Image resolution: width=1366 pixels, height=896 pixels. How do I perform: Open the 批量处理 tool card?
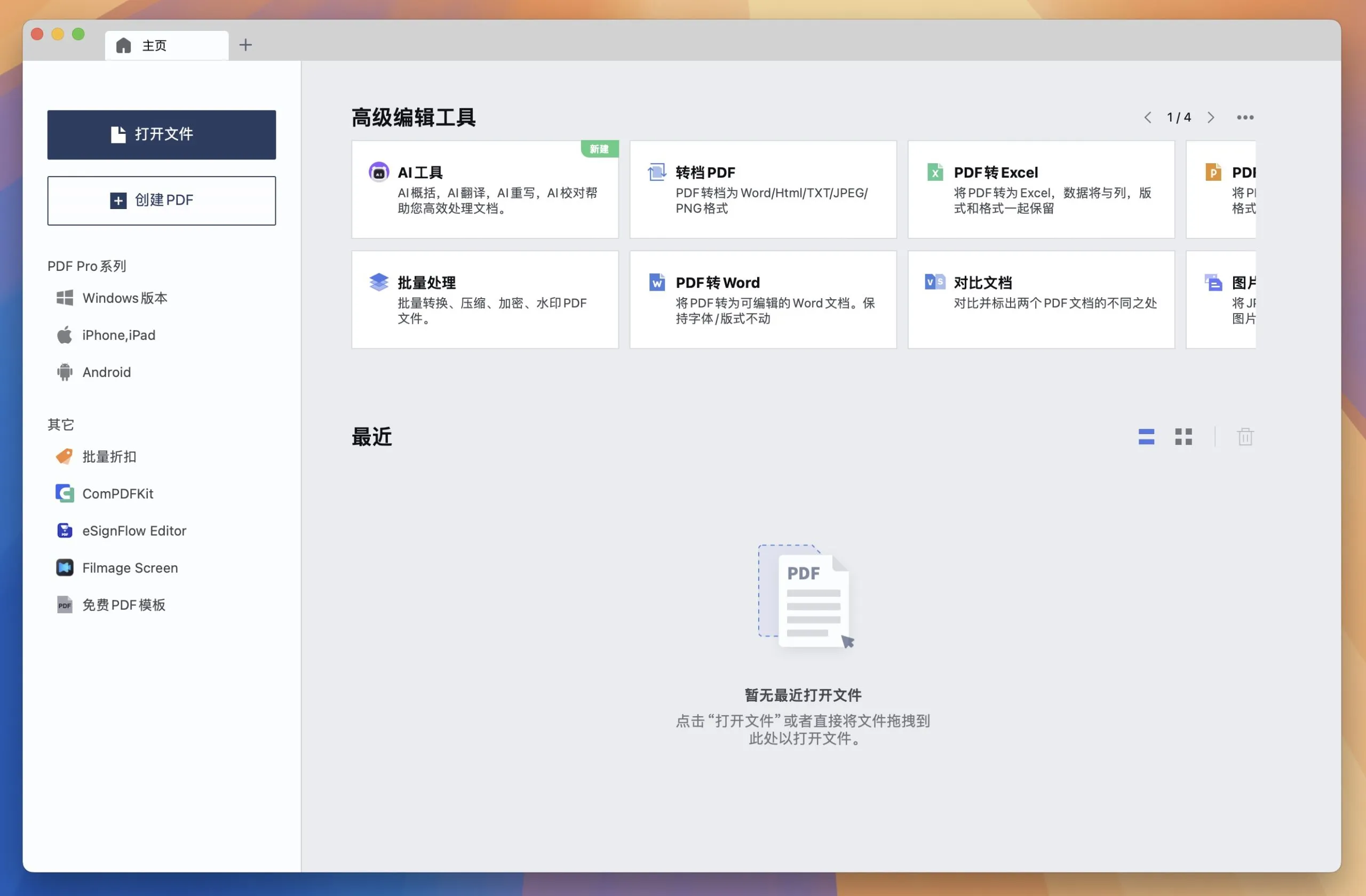[x=485, y=299]
